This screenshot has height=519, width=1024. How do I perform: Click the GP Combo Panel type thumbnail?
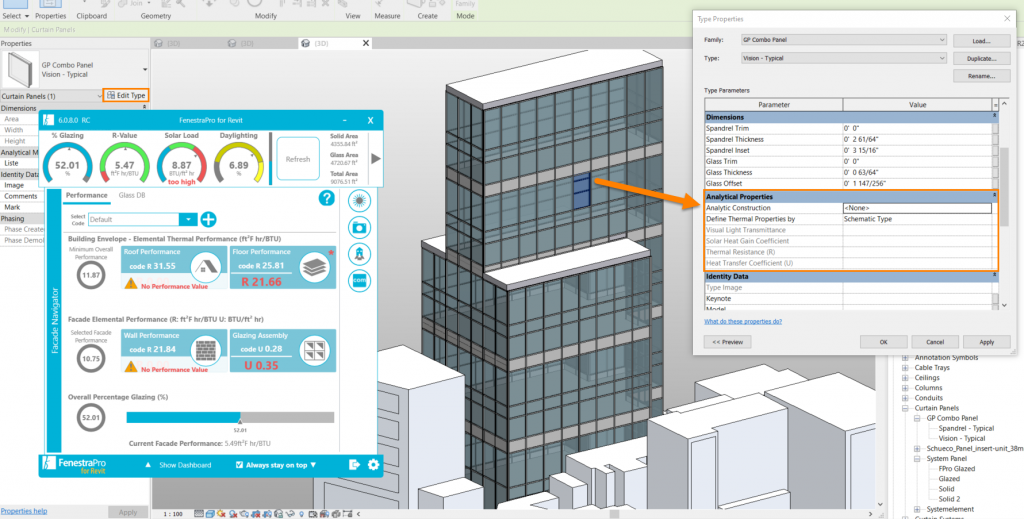[x=20, y=69]
